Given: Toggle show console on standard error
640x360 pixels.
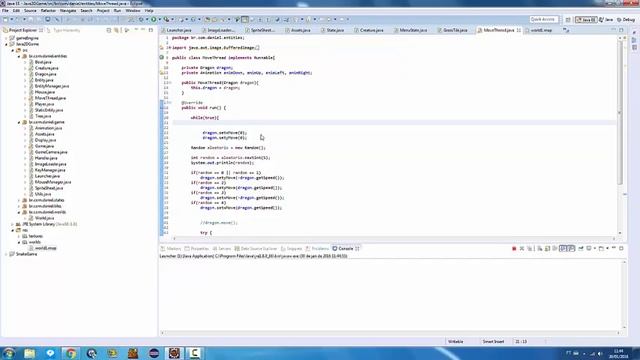Looking at the screenshot, I should point(571,249).
